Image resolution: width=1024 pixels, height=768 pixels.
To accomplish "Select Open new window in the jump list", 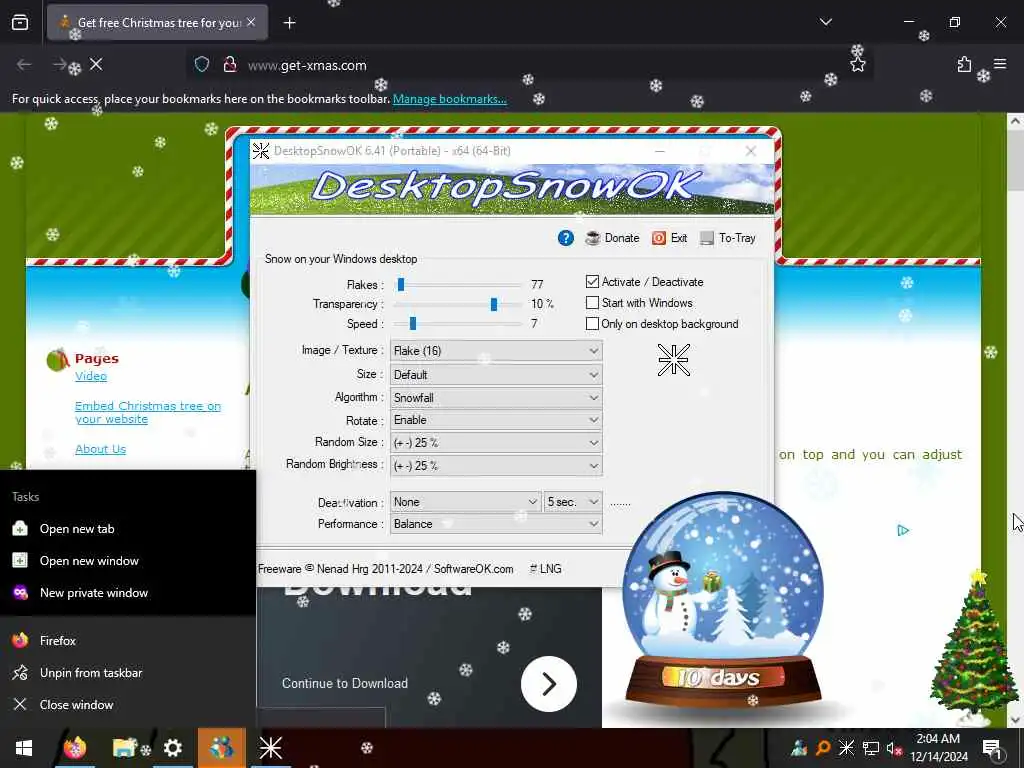I will (x=128, y=561).
